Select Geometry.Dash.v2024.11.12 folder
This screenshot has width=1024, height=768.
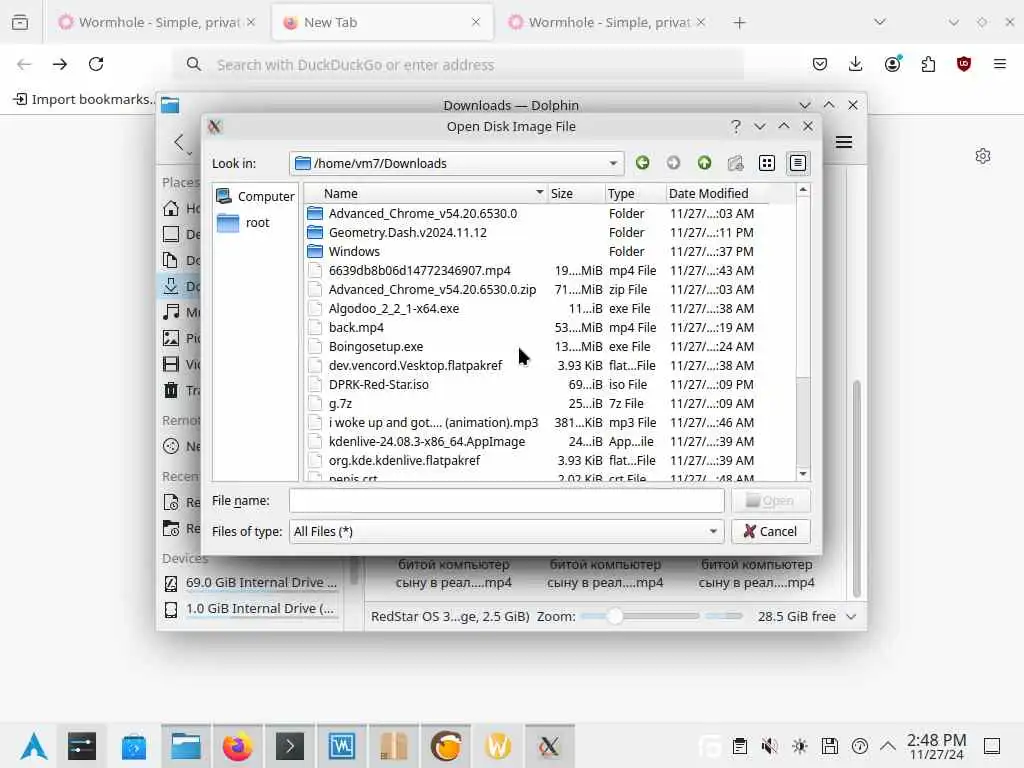(x=408, y=232)
